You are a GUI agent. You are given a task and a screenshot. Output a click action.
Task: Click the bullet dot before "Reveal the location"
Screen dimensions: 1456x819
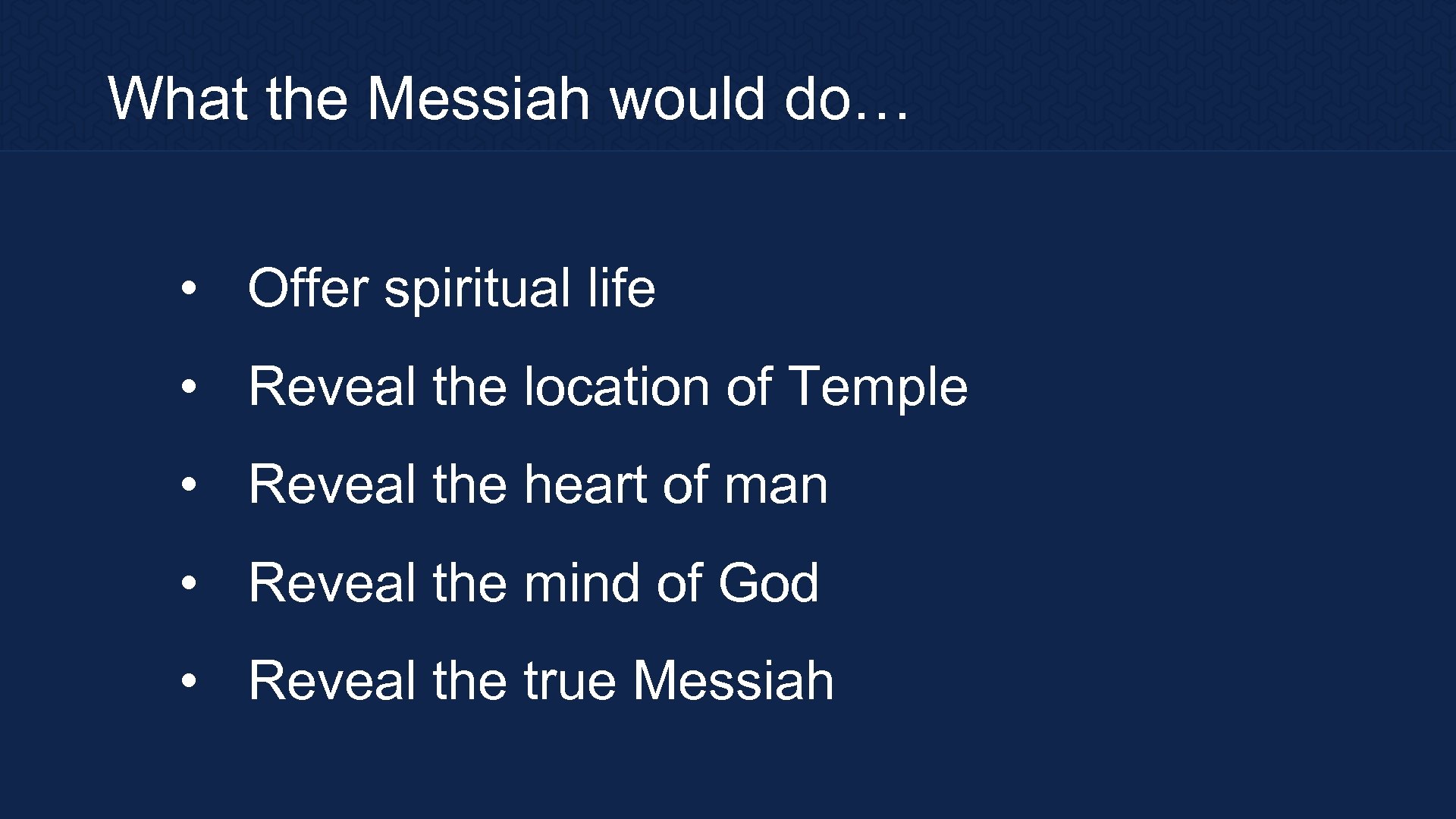(x=189, y=386)
